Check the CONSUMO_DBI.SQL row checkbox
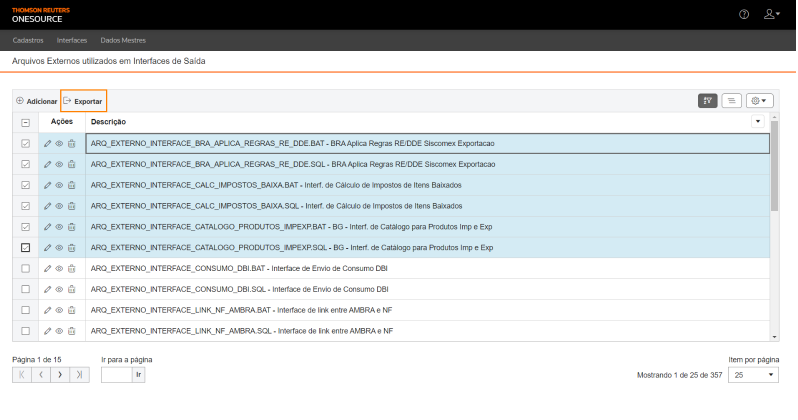798x420 pixels. coord(25,289)
